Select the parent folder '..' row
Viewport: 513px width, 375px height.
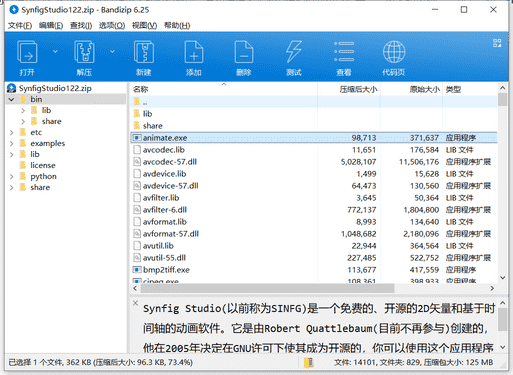click(314, 102)
